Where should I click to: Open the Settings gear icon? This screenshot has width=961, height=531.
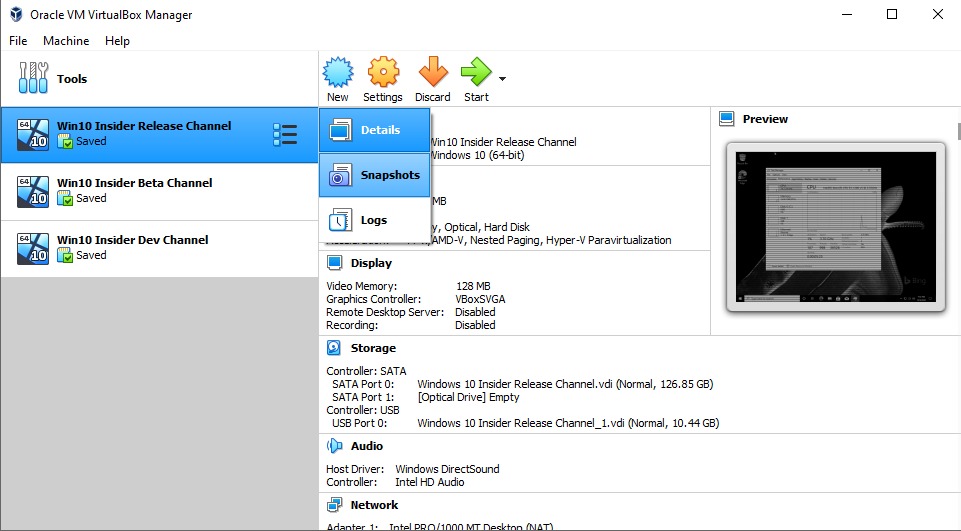point(383,73)
